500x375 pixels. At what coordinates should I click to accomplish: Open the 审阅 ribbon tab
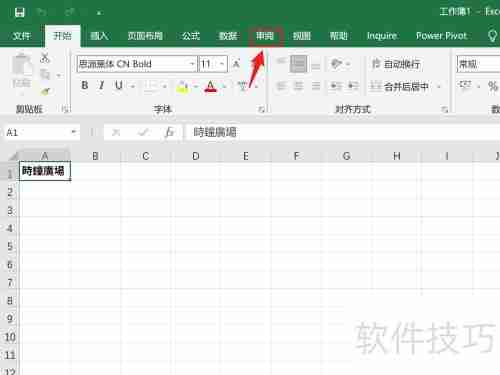265,36
